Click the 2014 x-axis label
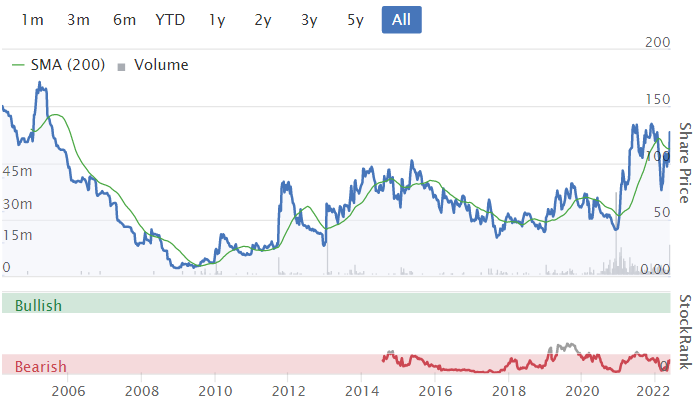Screen dimensions: 700x398 tap(362, 391)
